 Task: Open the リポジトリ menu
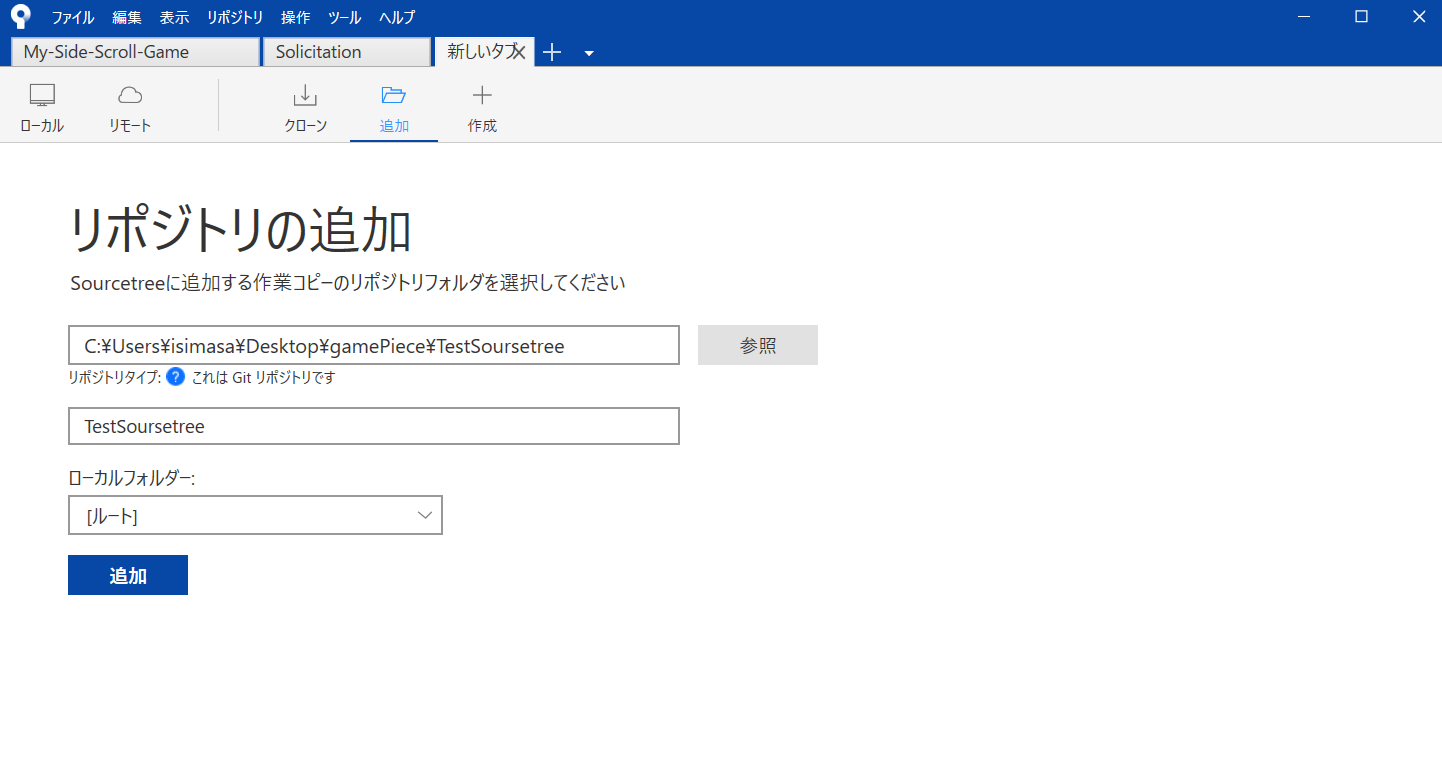pos(235,18)
